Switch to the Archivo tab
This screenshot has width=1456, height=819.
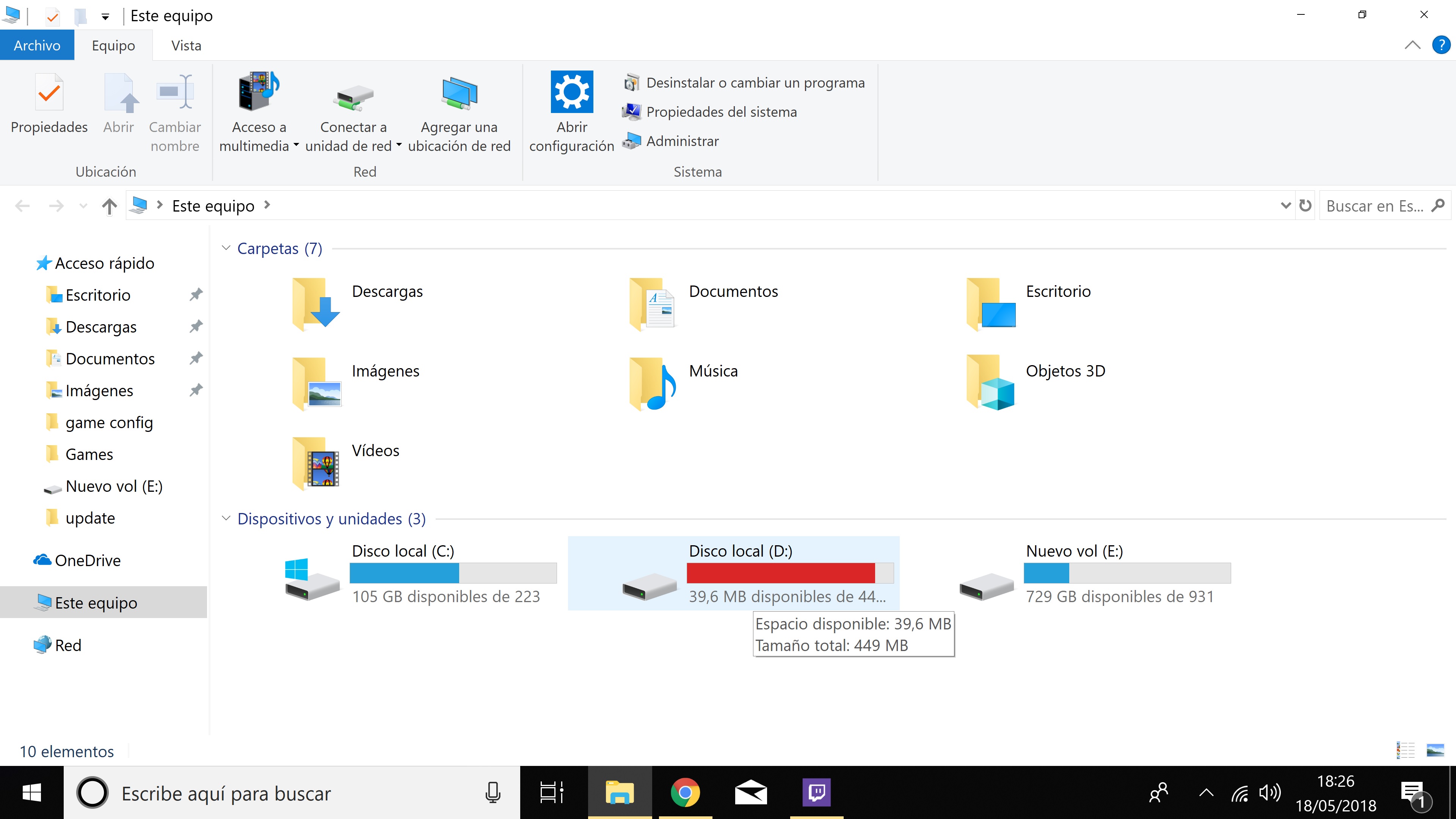[37, 45]
